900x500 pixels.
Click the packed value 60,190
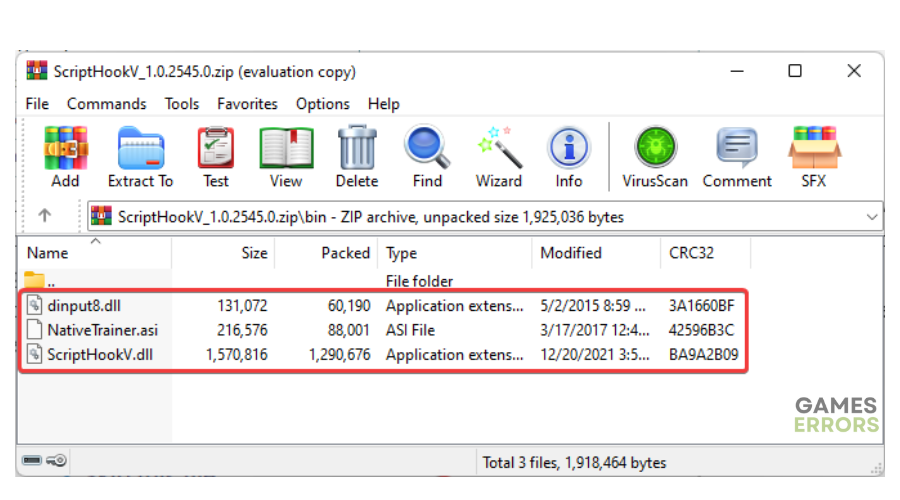tap(349, 305)
